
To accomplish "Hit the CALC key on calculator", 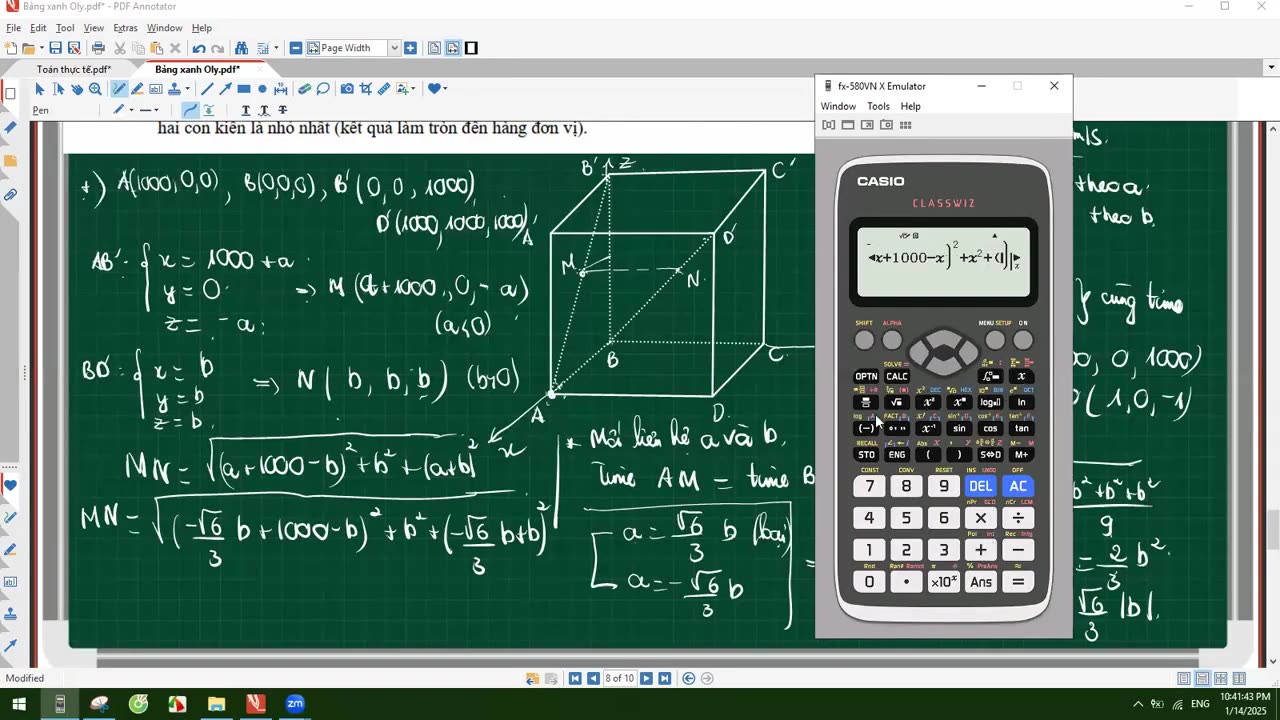I will (x=897, y=376).
